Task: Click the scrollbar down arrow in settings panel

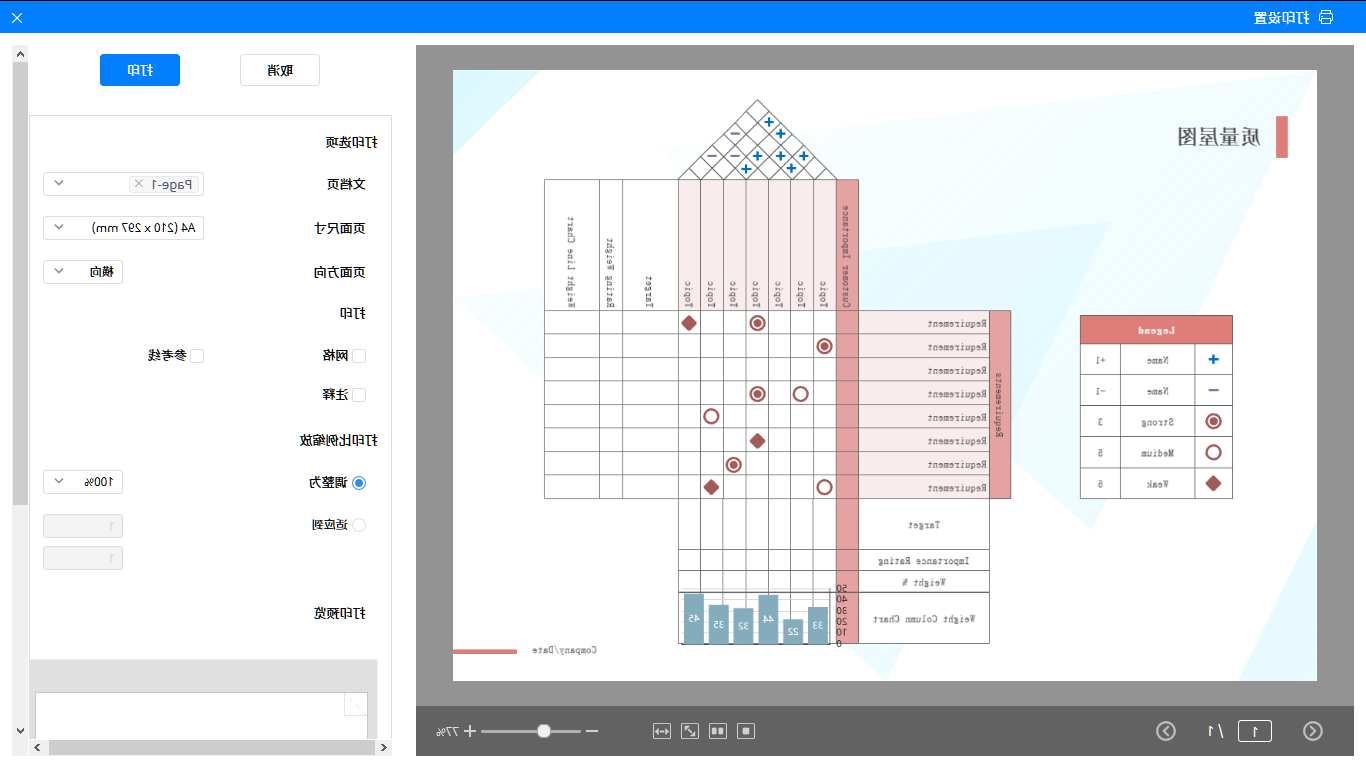Action: coord(20,731)
